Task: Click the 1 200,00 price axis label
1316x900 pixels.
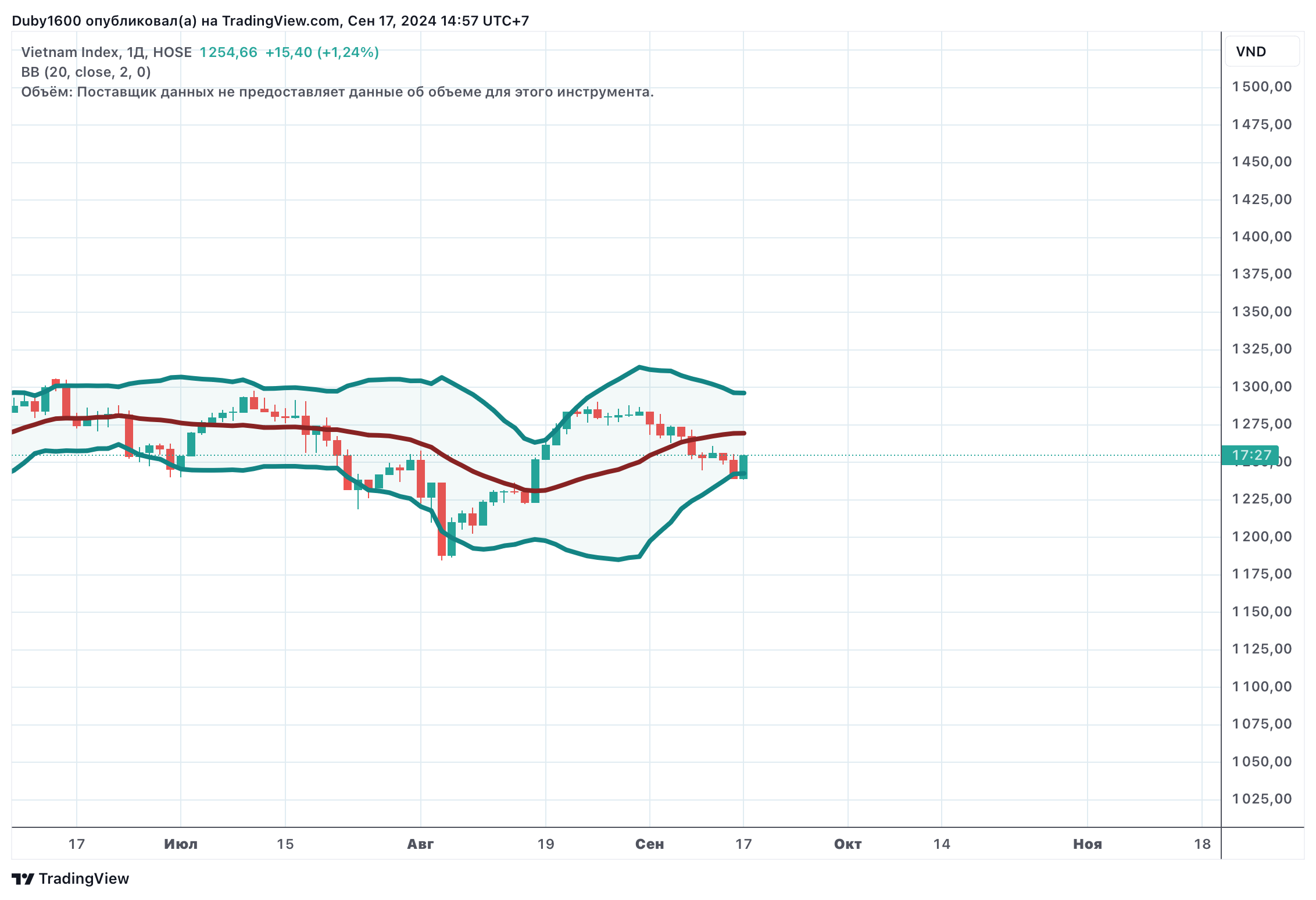Action: click(1262, 537)
